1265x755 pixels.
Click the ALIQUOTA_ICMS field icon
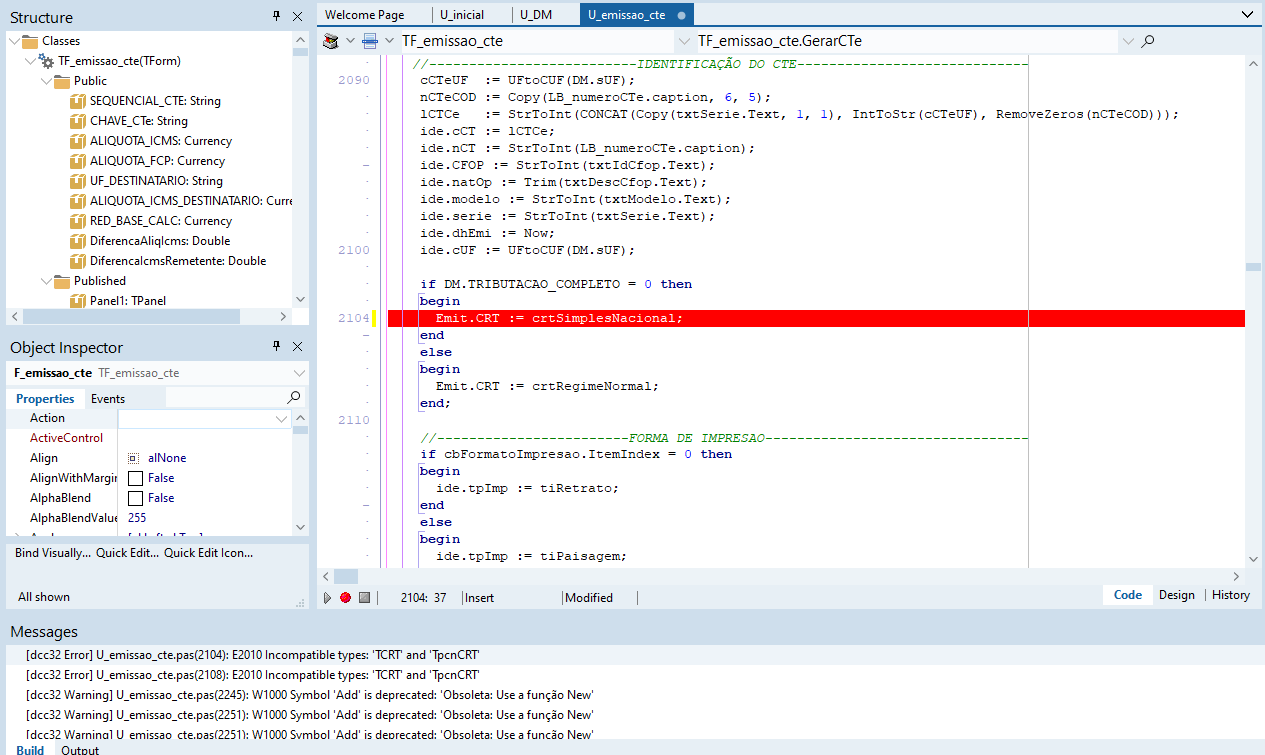click(x=78, y=141)
